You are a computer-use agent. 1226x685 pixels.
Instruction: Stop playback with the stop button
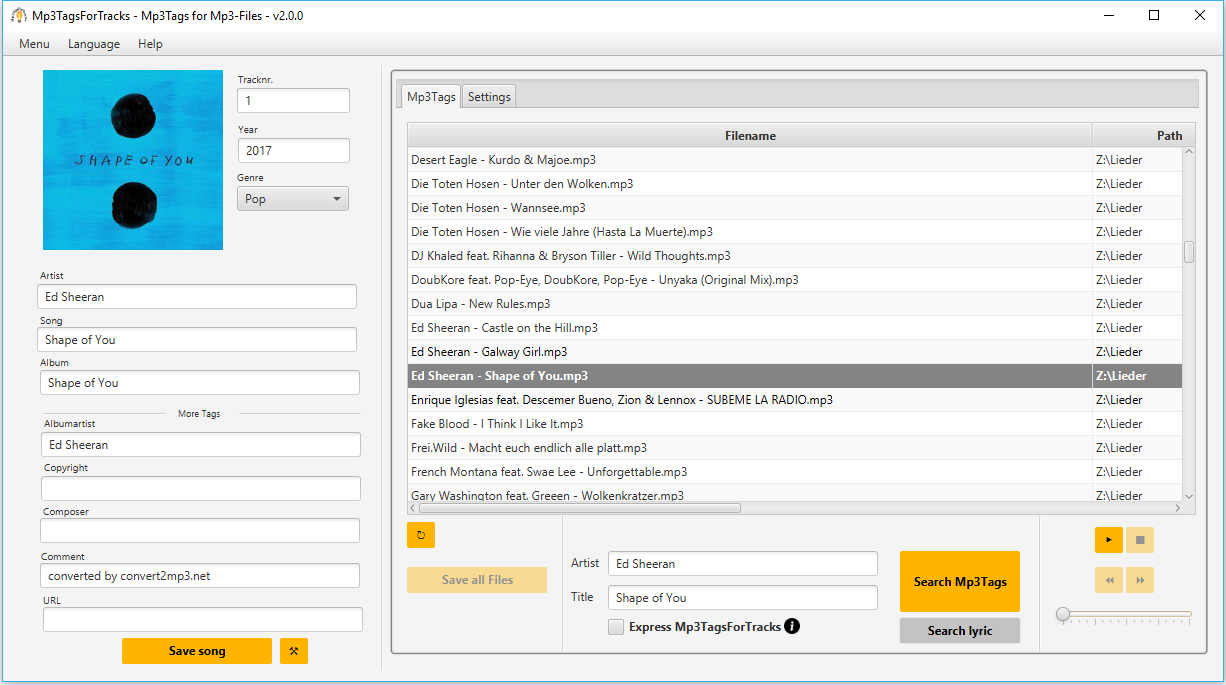tap(1140, 540)
